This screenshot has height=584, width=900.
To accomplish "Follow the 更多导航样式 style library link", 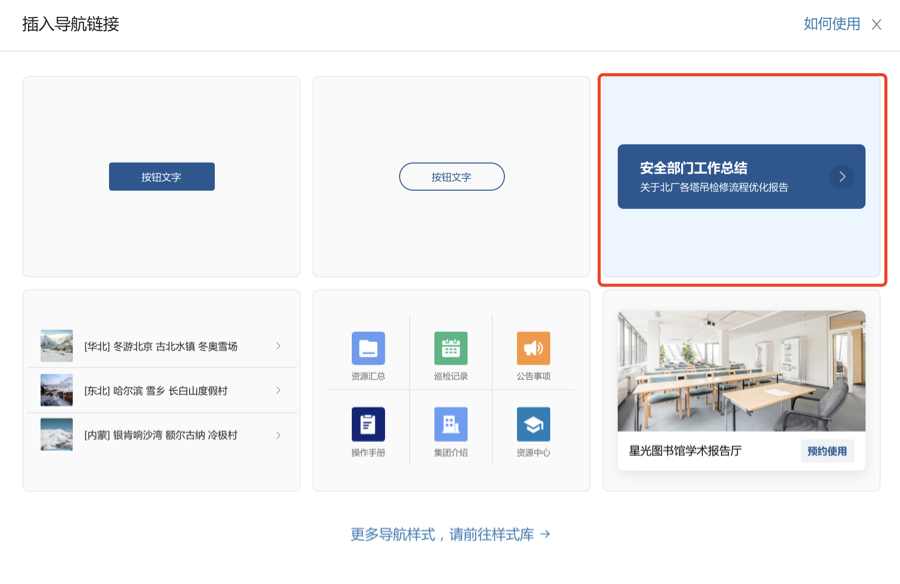I will [x=450, y=534].
